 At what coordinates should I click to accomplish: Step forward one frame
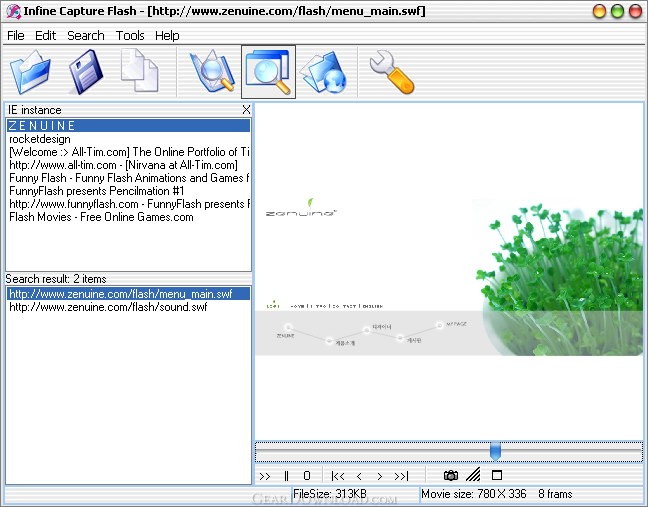[x=380, y=476]
